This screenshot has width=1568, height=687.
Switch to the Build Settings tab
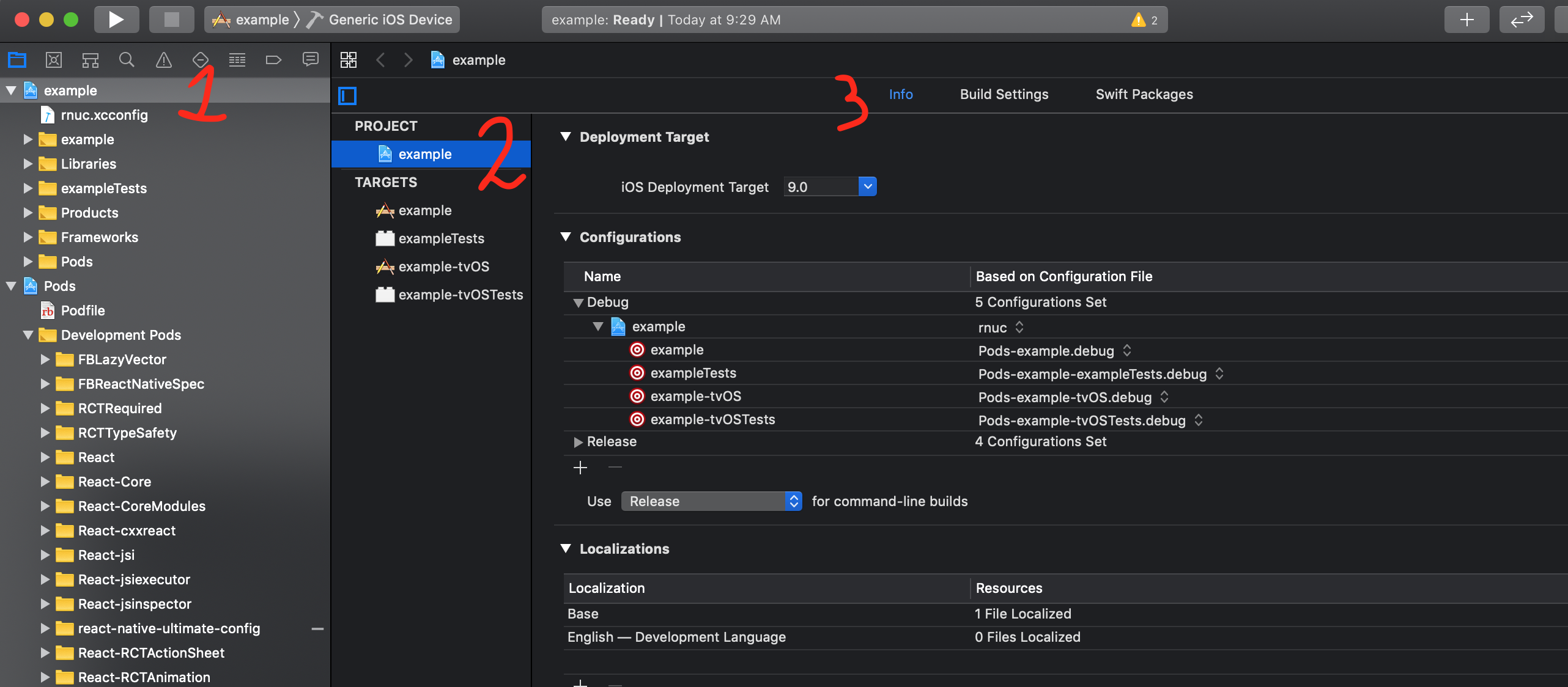point(1004,94)
